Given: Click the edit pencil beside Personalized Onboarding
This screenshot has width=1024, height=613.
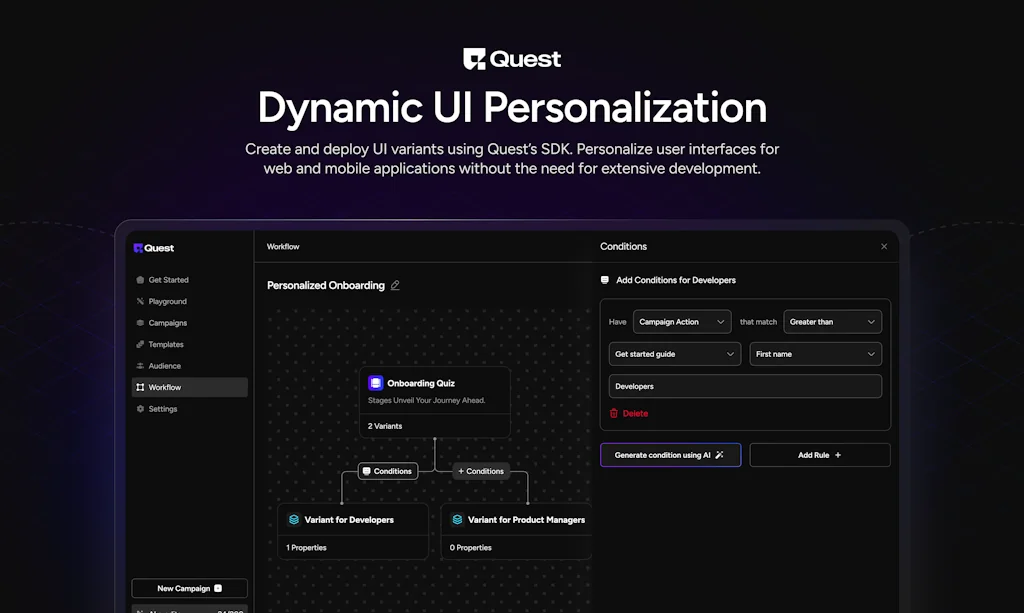Looking at the screenshot, I should point(395,285).
